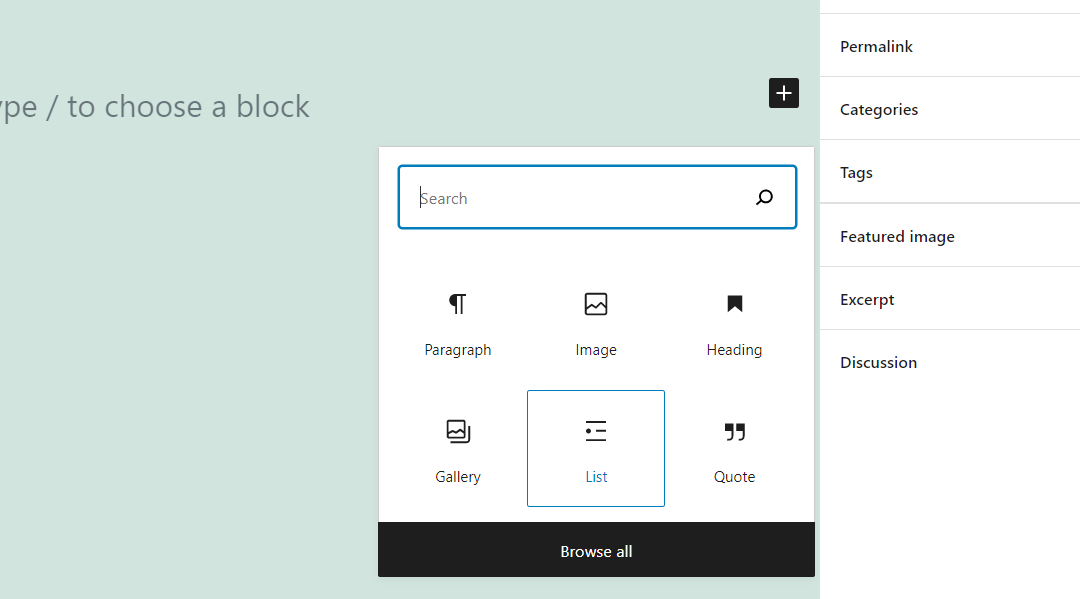The width and height of the screenshot is (1080, 599).
Task: Click the Quote text label
Action: [734, 477]
